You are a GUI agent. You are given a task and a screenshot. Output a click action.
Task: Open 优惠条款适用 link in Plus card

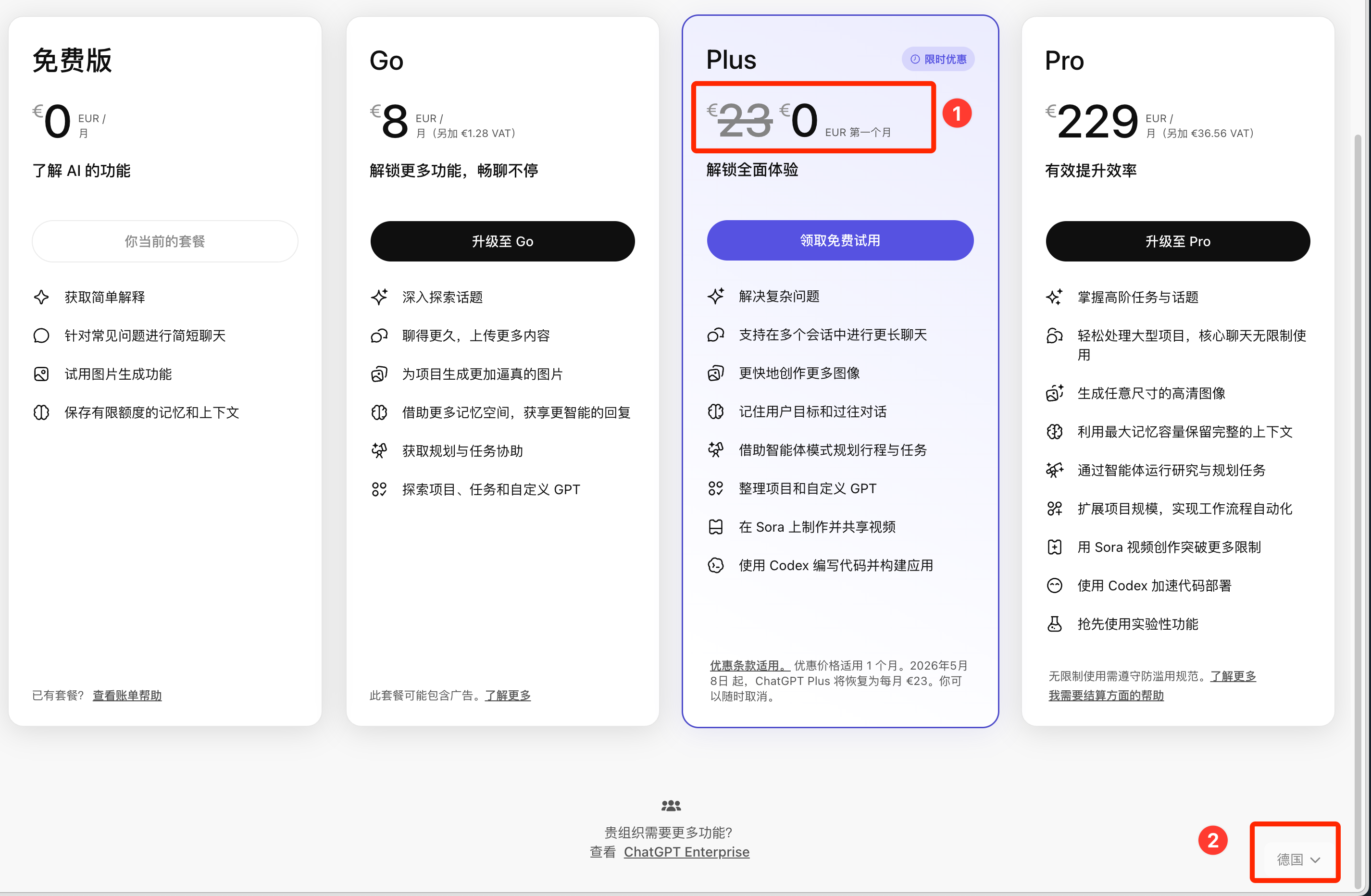click(x=749, y=666)
